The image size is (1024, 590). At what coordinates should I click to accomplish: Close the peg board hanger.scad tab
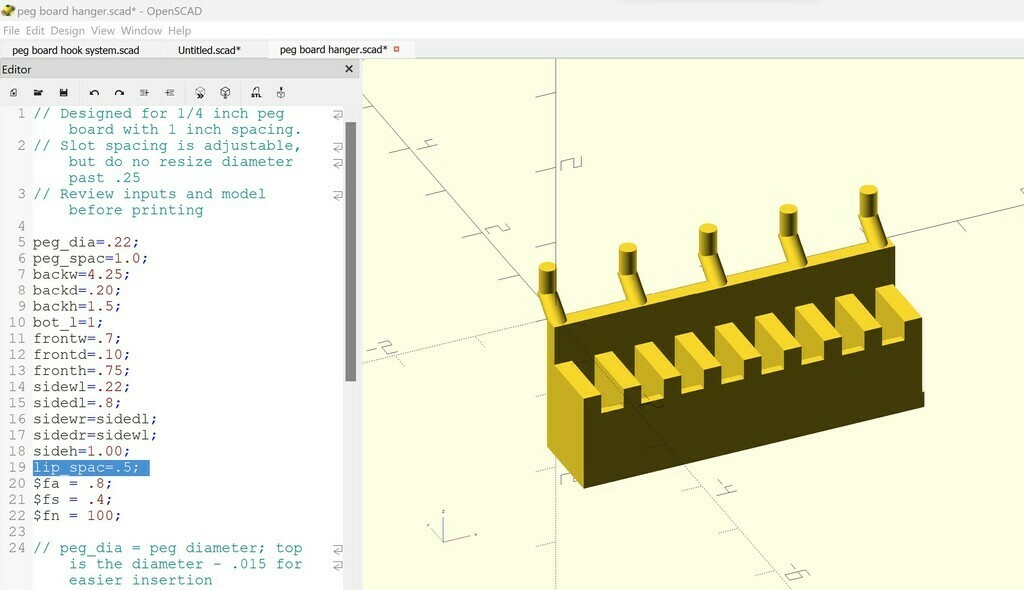pyautogui.click(x=397, y=49)
